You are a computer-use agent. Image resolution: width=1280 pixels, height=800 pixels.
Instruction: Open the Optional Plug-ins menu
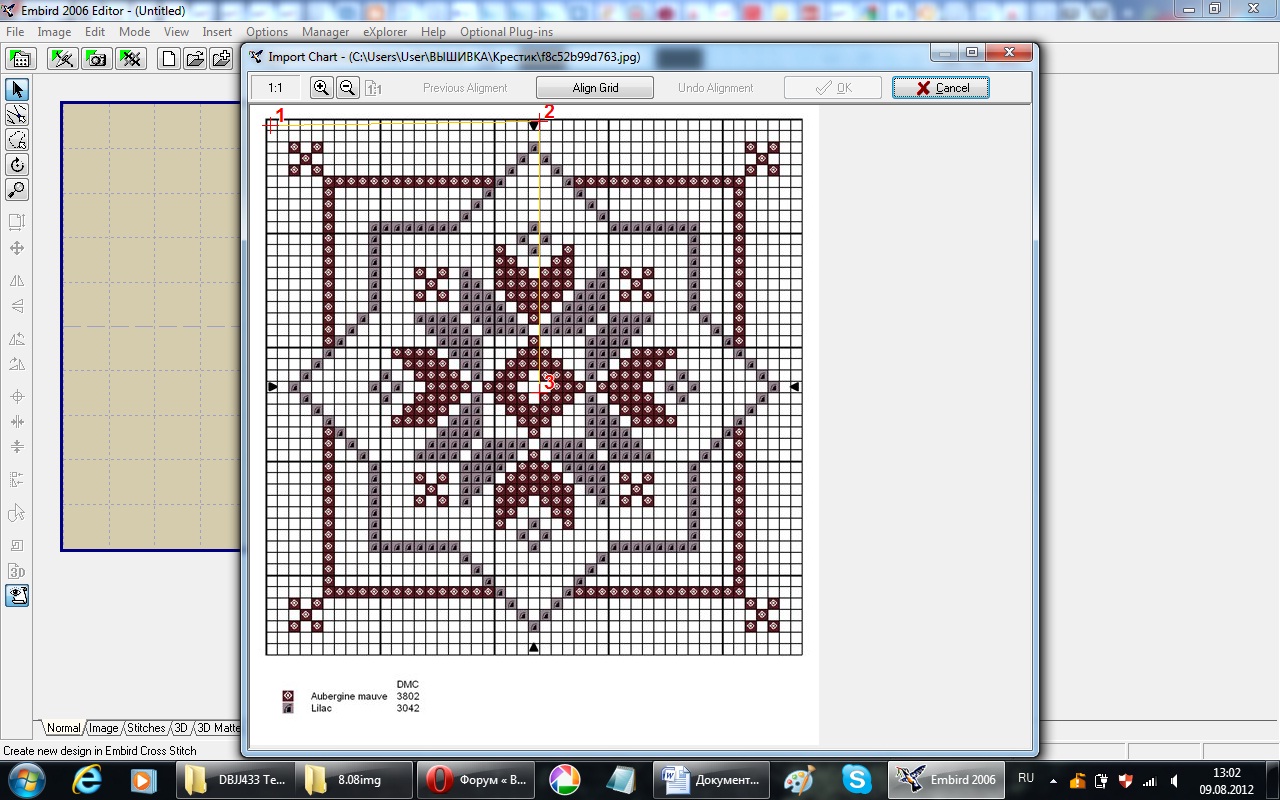(x=506, y=32)
